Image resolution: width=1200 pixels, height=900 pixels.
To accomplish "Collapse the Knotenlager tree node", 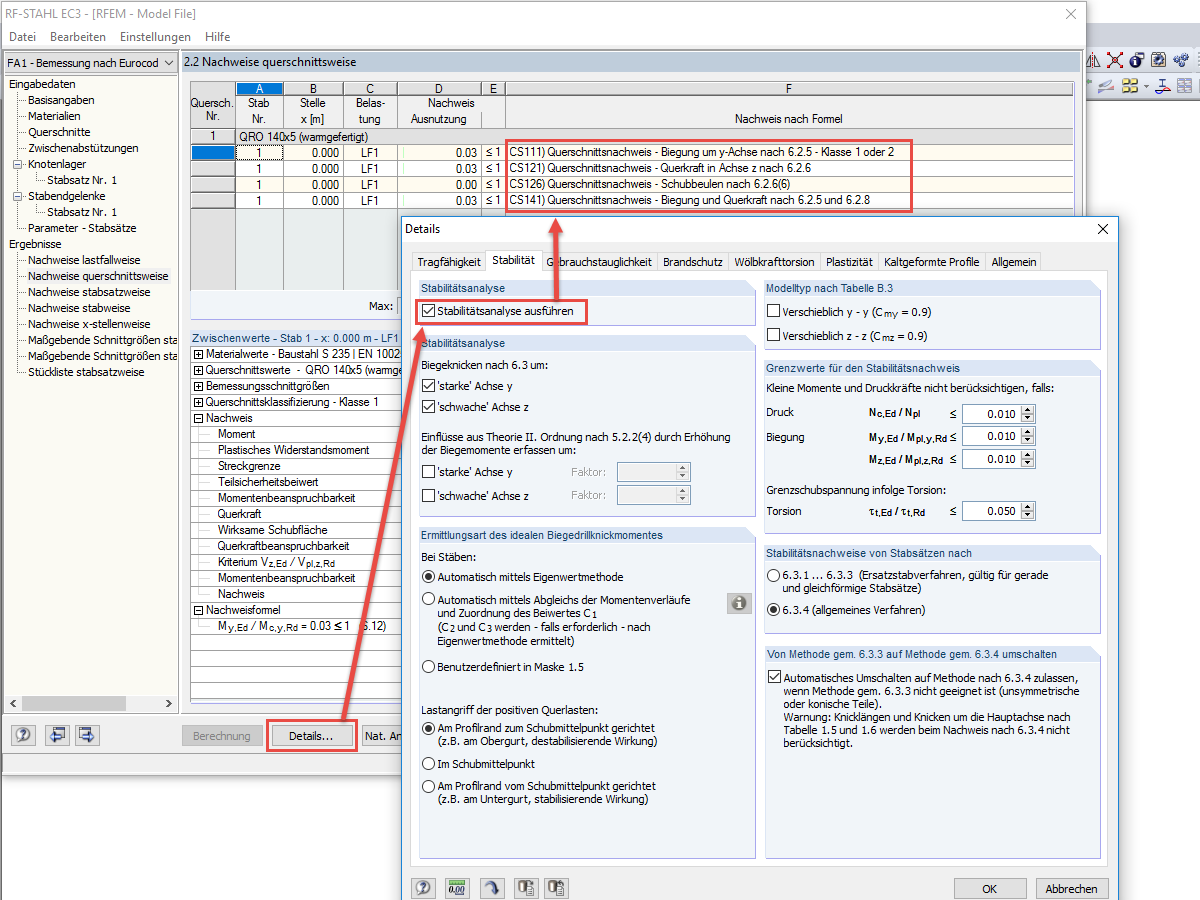I will (17, 164).
